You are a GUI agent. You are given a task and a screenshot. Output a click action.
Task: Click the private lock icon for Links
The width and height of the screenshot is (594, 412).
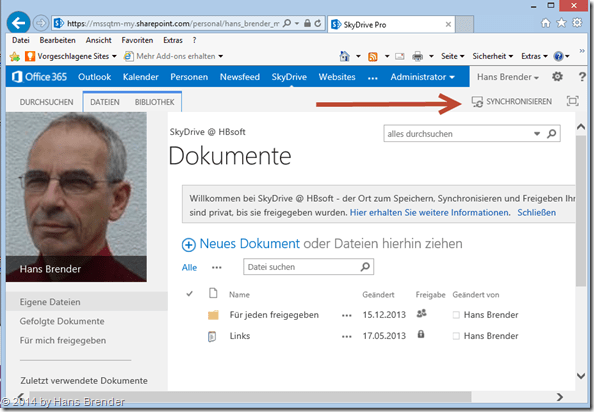tap(421, 334)
